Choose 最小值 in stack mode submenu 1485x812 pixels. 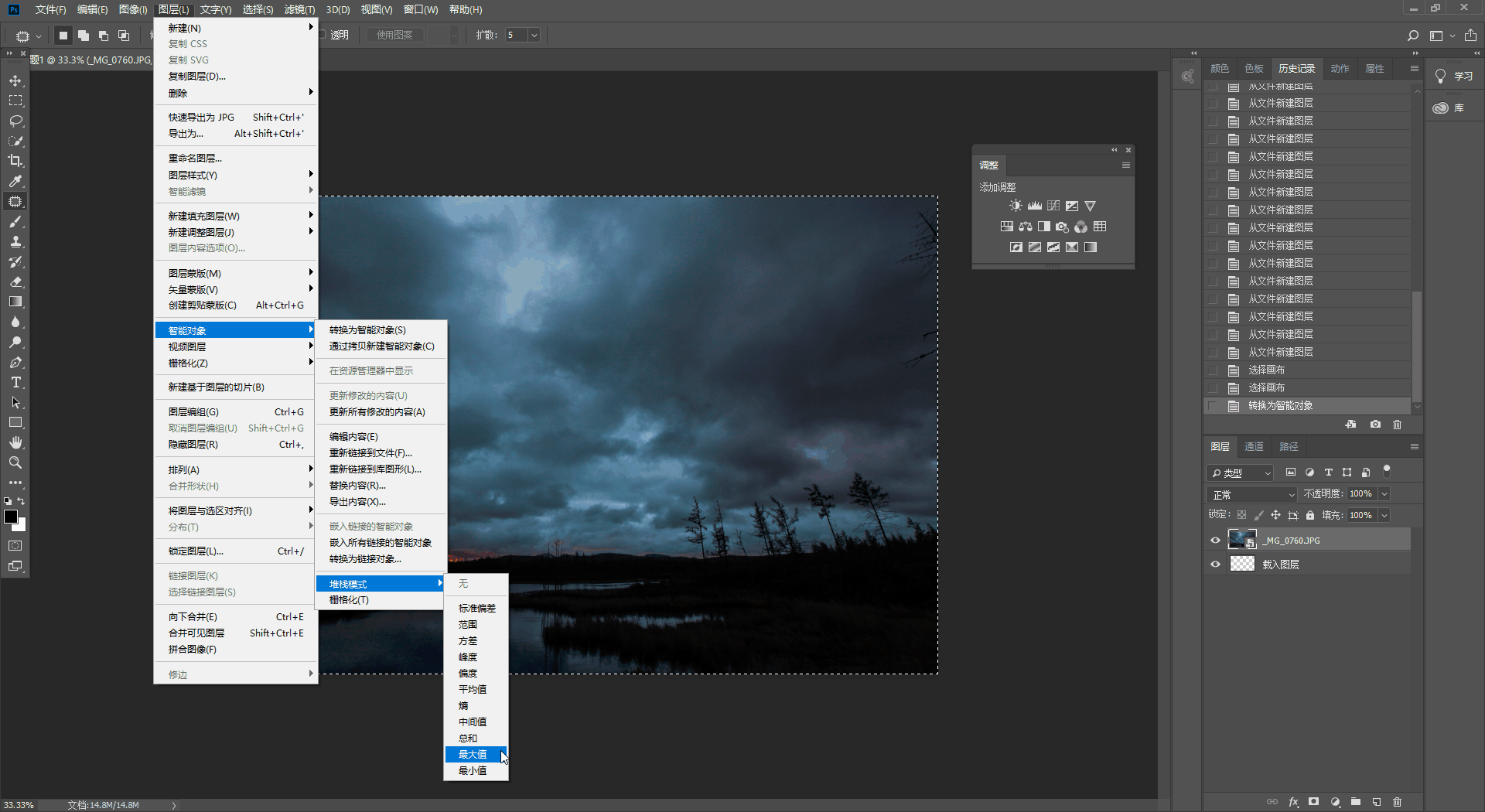tap(473, 771)
